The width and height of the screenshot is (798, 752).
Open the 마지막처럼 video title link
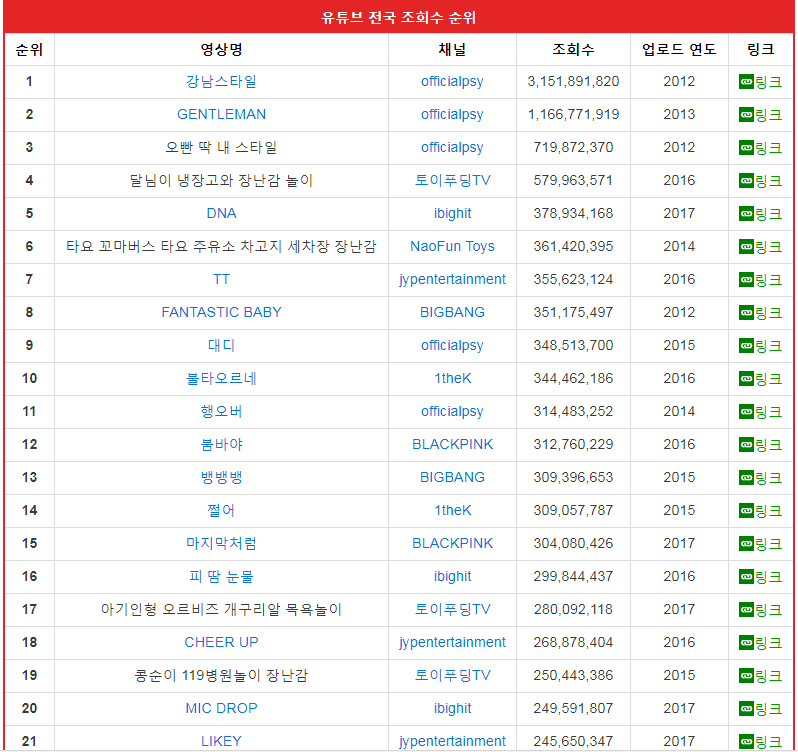[221, 543]
